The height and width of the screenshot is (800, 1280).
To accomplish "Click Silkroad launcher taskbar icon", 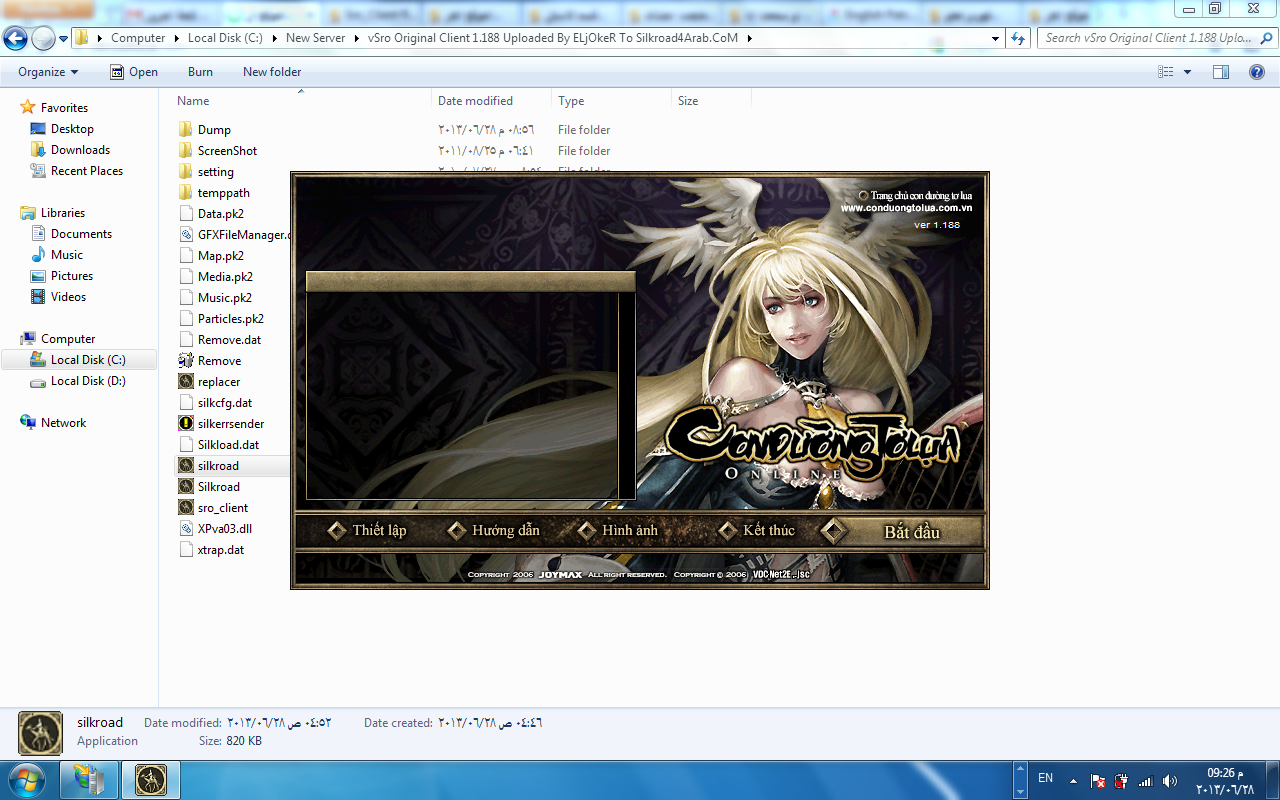I will [151, 779].
